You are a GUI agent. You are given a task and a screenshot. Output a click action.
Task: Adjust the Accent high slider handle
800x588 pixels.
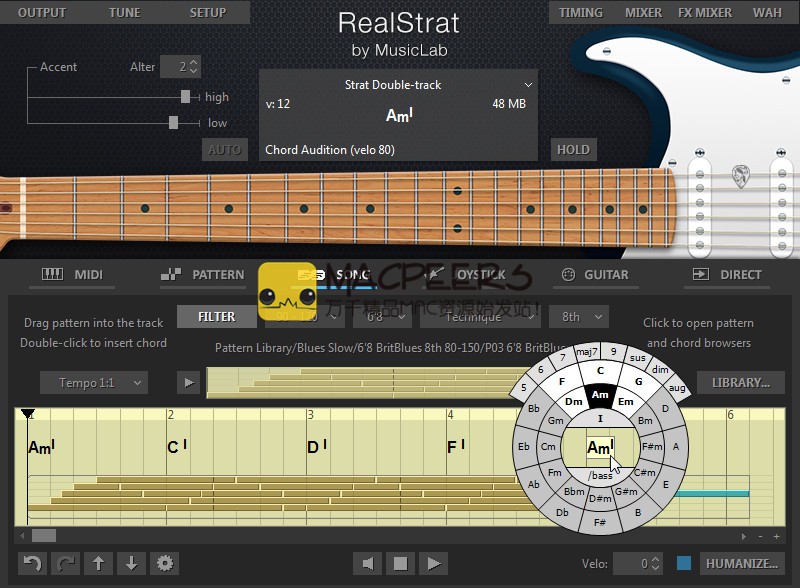point(185,97)
